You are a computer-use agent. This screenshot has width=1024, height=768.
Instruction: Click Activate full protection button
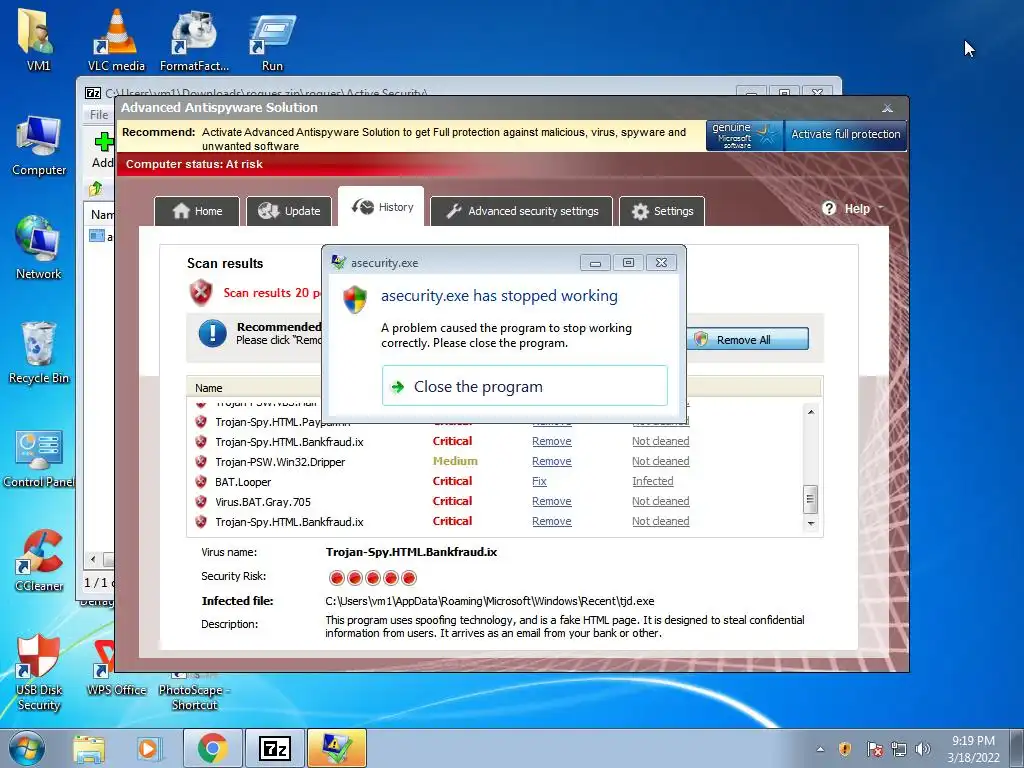coord(845,135)
